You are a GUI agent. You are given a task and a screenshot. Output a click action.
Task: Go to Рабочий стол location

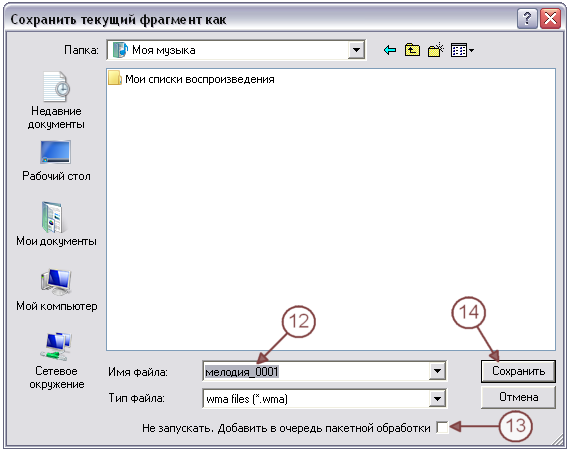coord(56,161)
